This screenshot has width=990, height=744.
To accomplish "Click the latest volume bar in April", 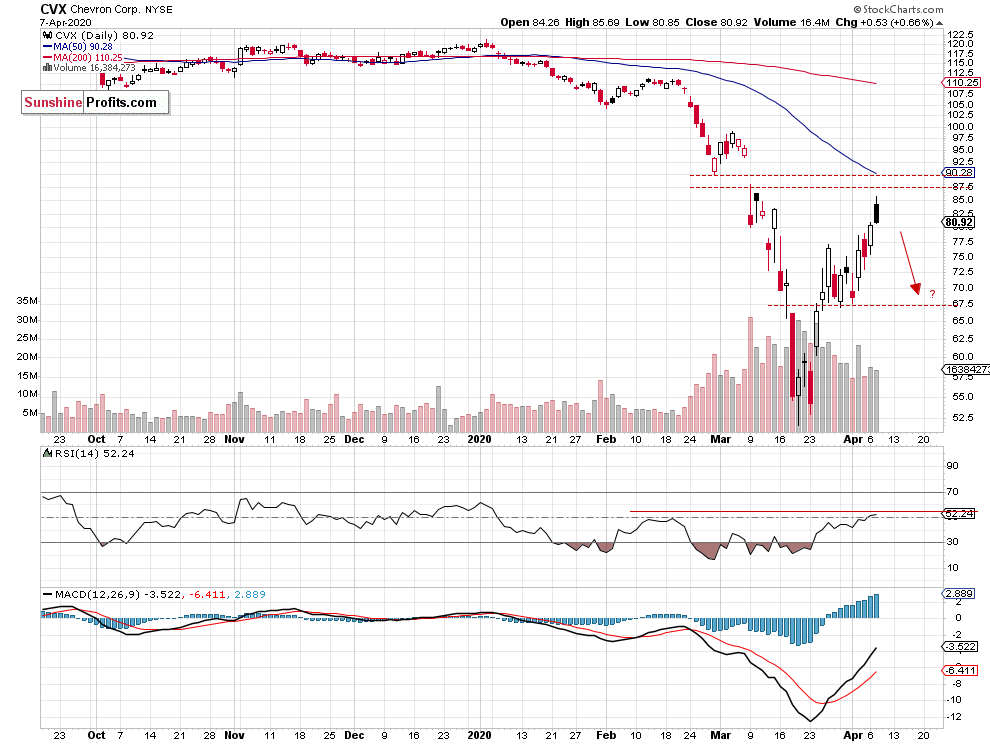I will tap(876, 401).
